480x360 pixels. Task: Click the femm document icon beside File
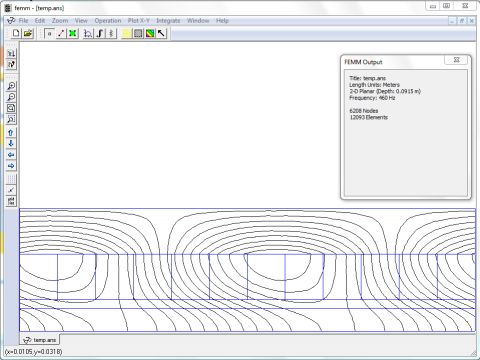(x=11, y=21)
